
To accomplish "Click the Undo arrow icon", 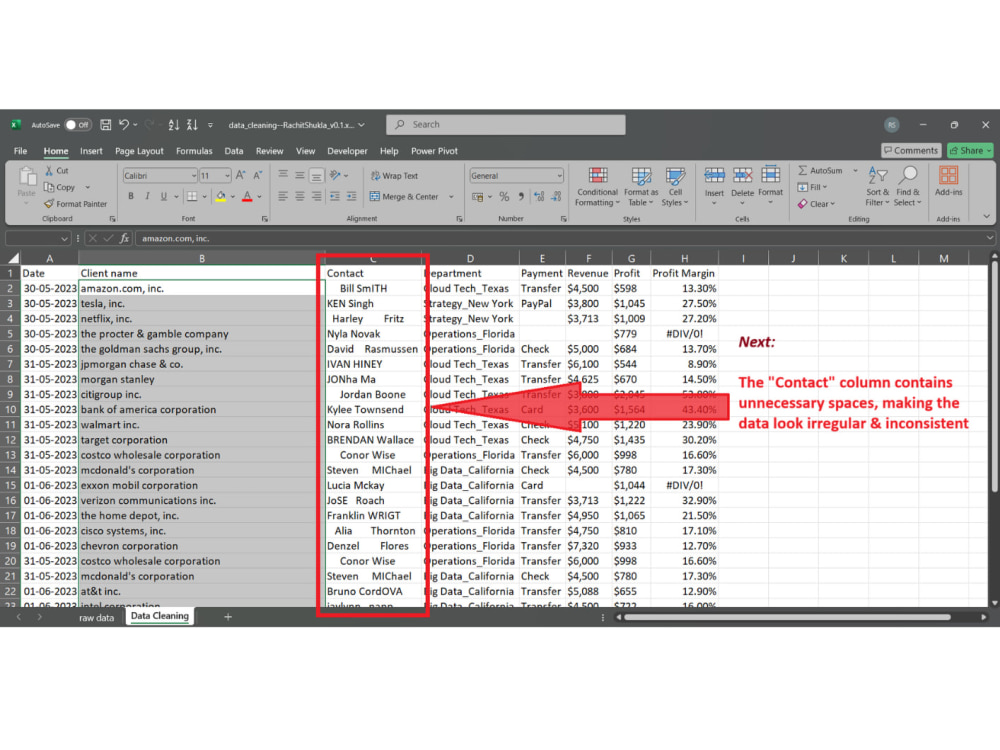I will click(x=124, y=125).
